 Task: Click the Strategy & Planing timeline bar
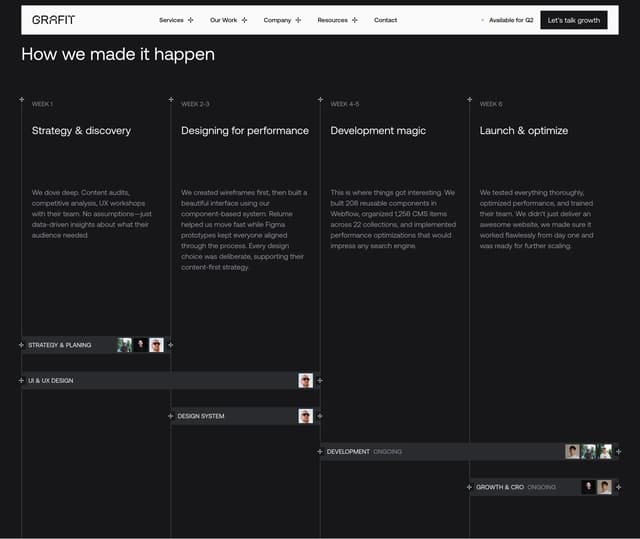point(96,345)
